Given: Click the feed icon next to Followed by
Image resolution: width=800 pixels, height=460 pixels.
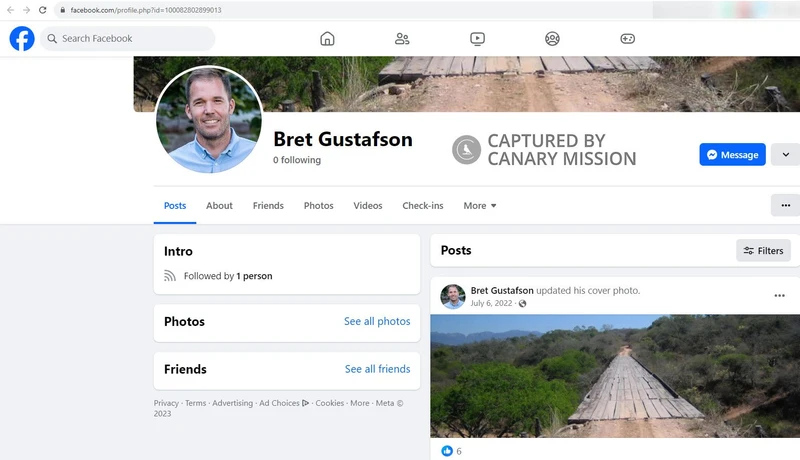Looking at the screenshot, I should [170, 276].
